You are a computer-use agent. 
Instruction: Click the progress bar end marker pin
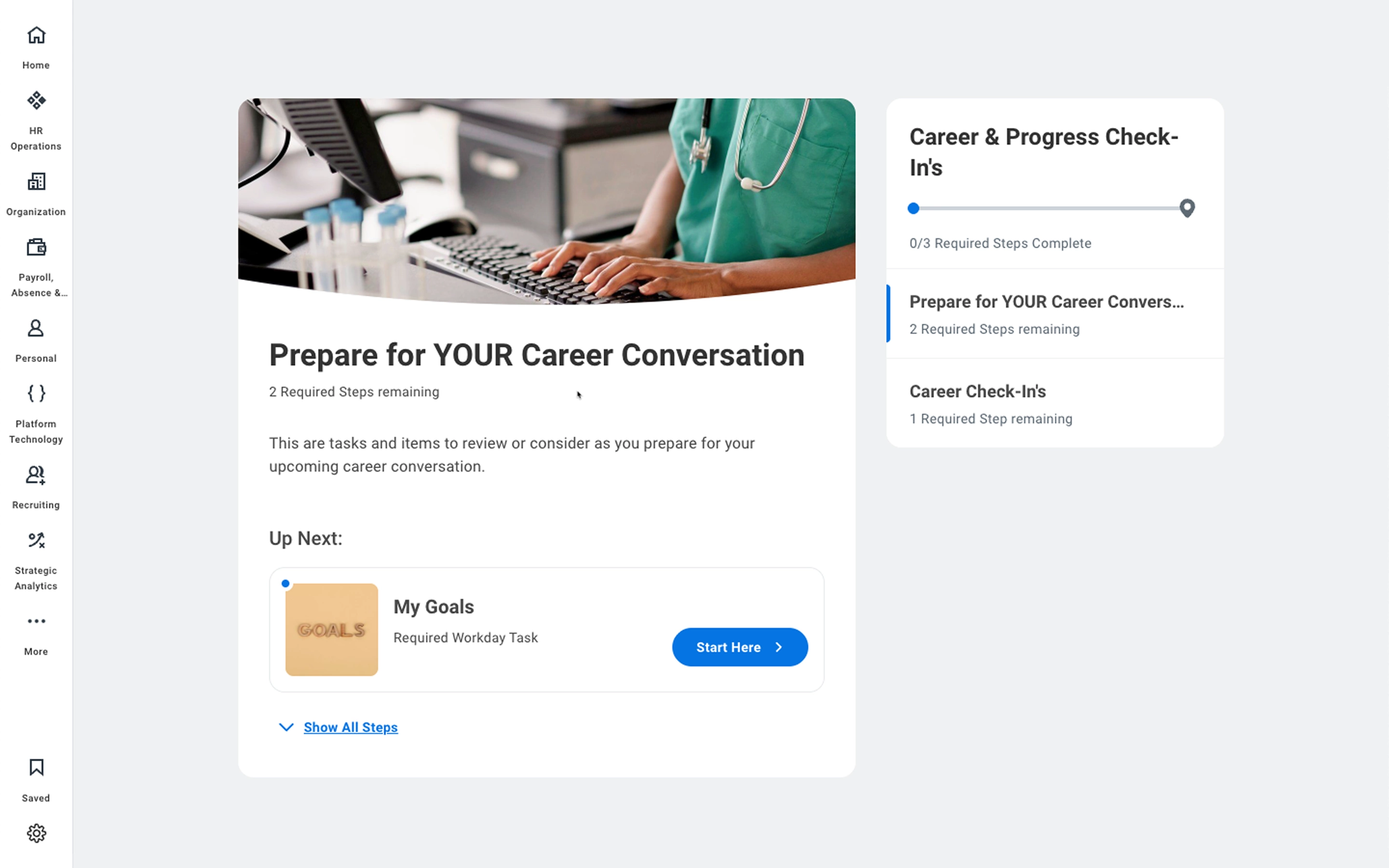tap(1187, 208)
